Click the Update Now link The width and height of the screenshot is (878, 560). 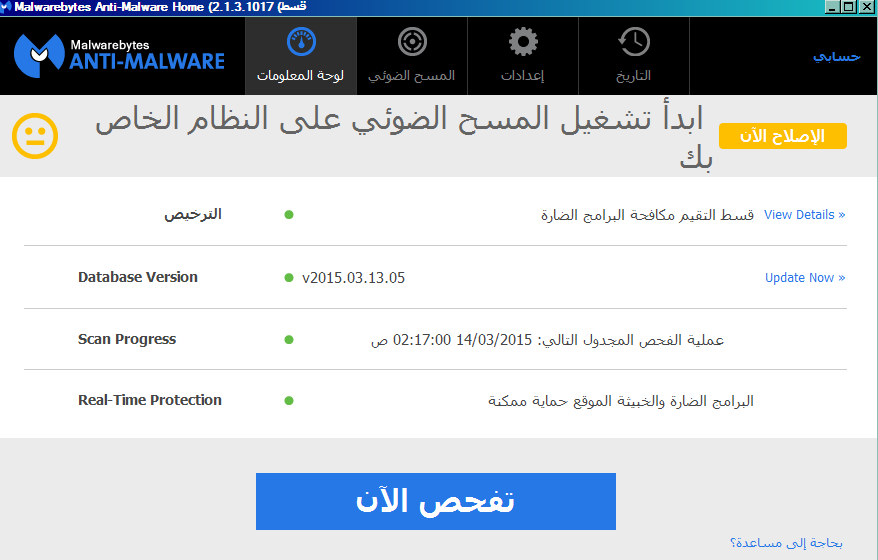[x=804, y=278]
